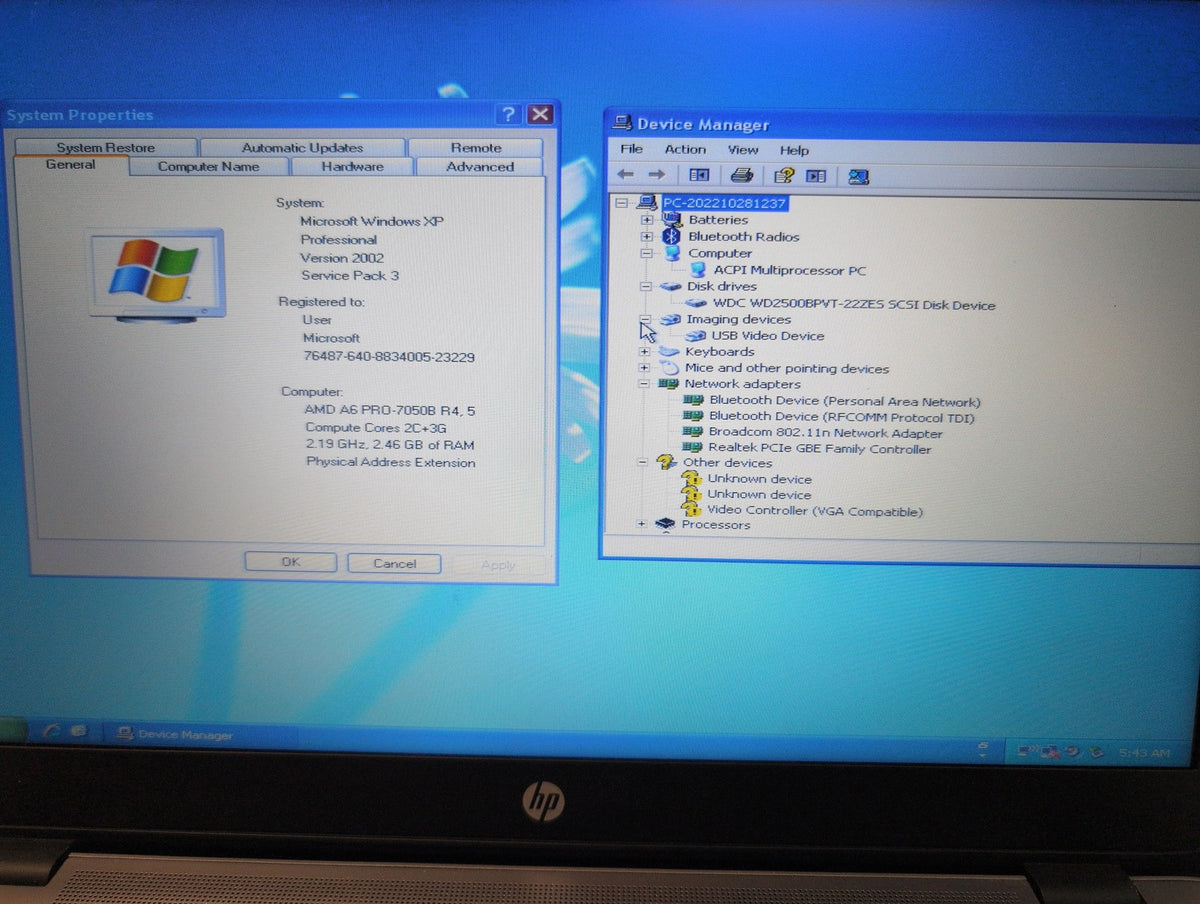
Task: Switch to the Remote tab
Action: [x=476, y=147]
